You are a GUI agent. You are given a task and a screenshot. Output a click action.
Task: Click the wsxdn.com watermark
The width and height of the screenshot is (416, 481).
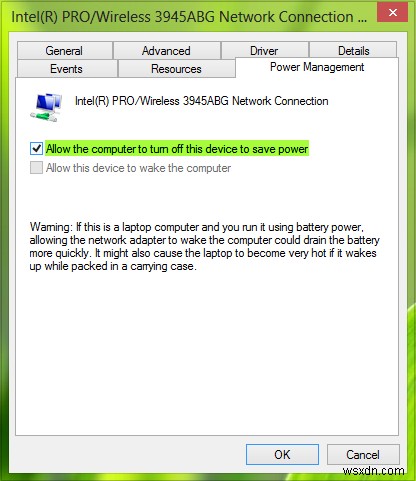(x=373, y=471)
